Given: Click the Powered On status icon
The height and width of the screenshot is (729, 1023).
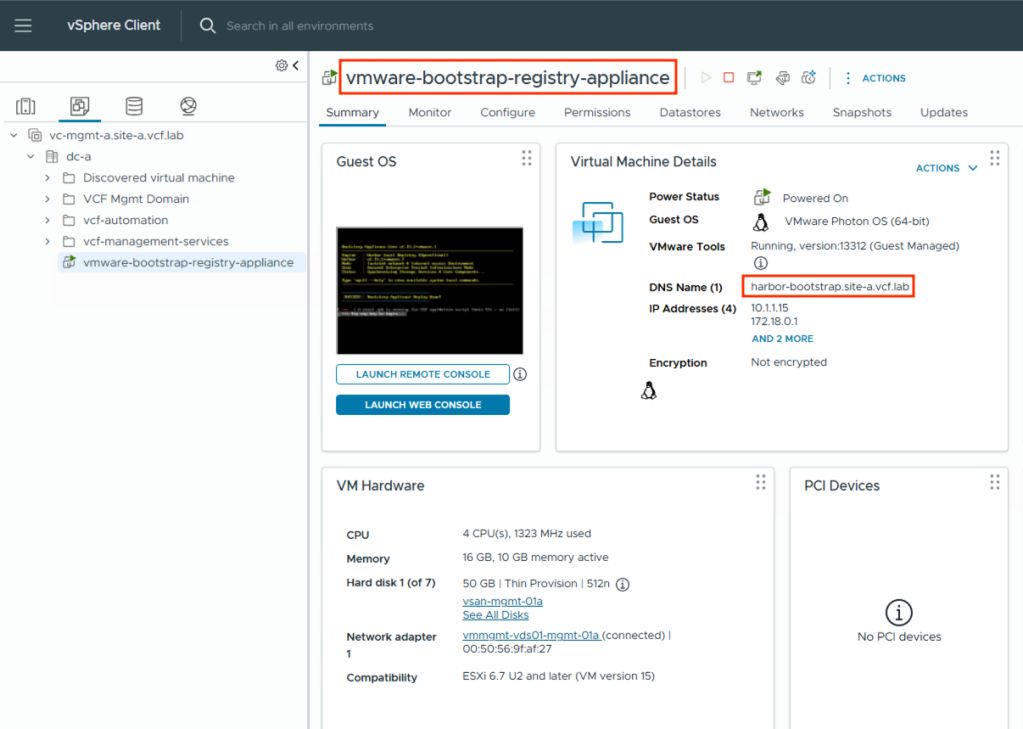Looking at the screenshot, I should [761, 196].
